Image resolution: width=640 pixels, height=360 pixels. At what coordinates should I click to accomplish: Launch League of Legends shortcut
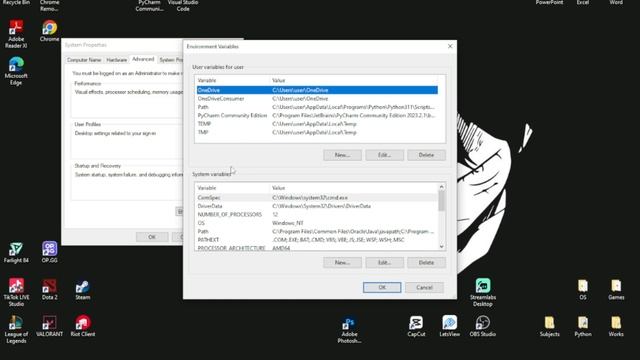click(16, 329)
